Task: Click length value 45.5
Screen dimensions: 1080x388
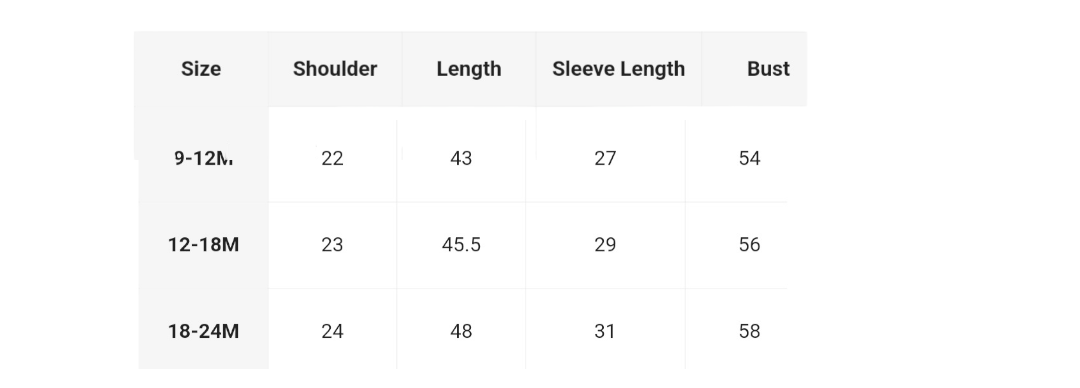Action: coord(461,245)
